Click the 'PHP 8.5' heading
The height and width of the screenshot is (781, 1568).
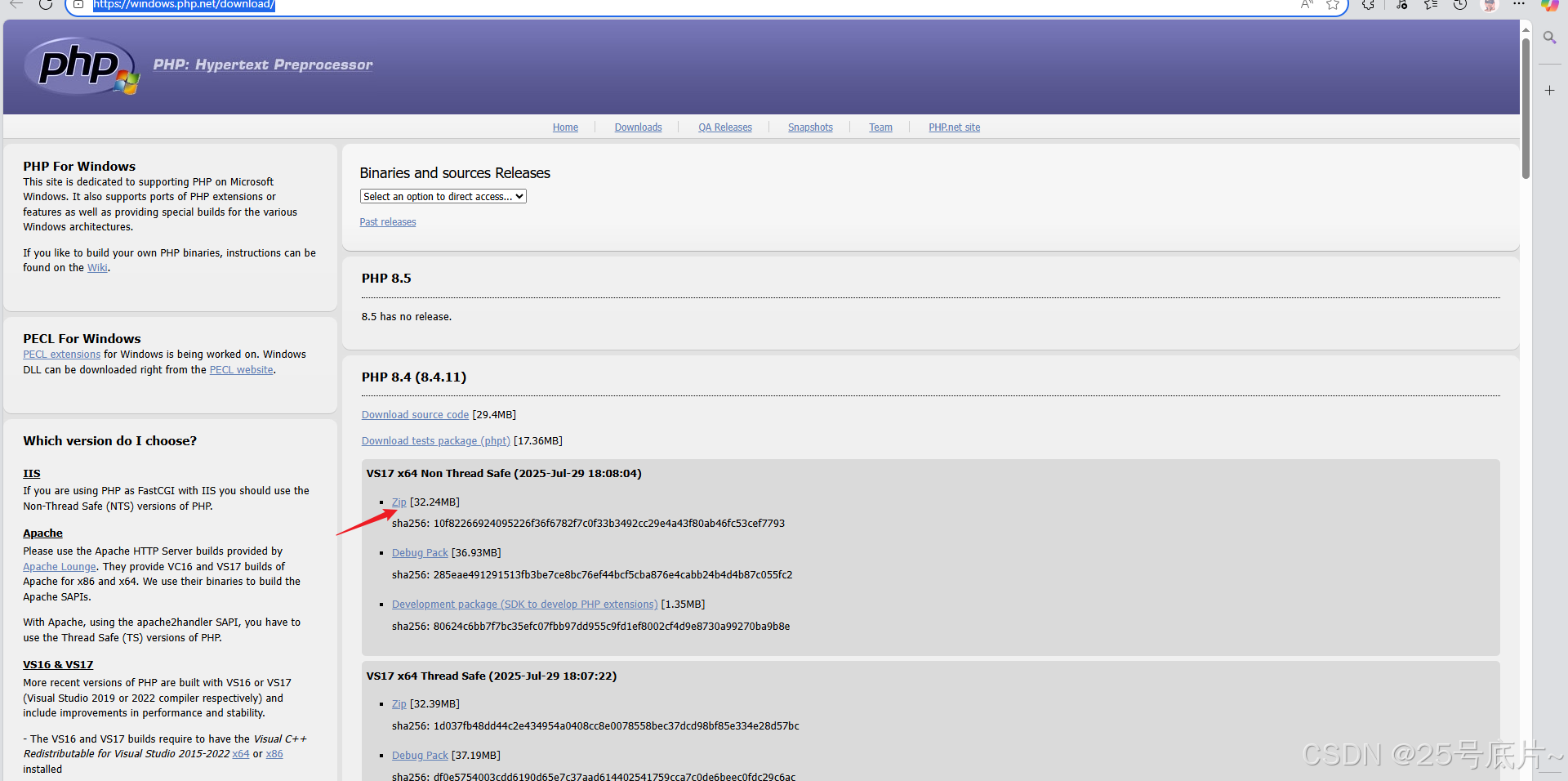point(386,279)
